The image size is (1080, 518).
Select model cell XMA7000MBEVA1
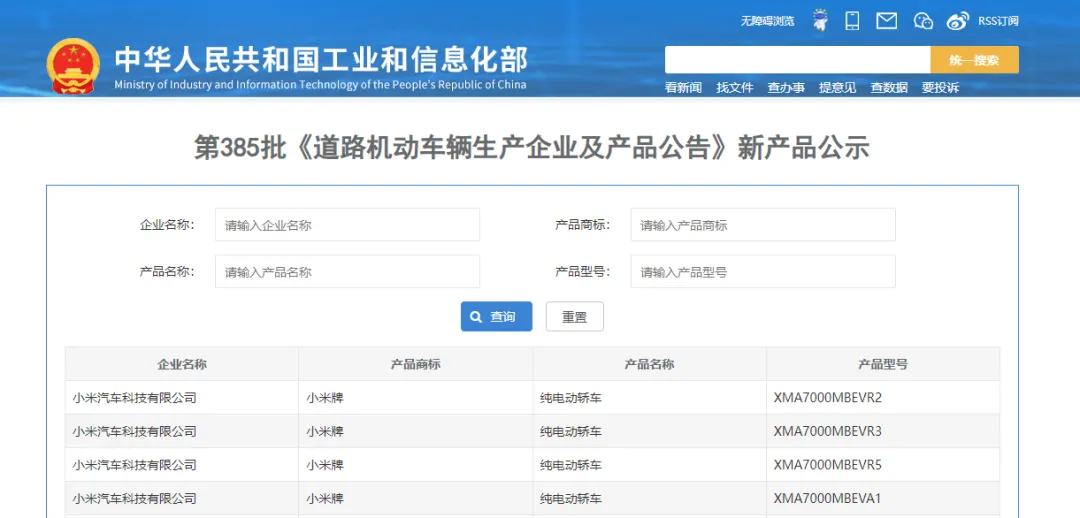pyautogui.click(x=883, y=498)
